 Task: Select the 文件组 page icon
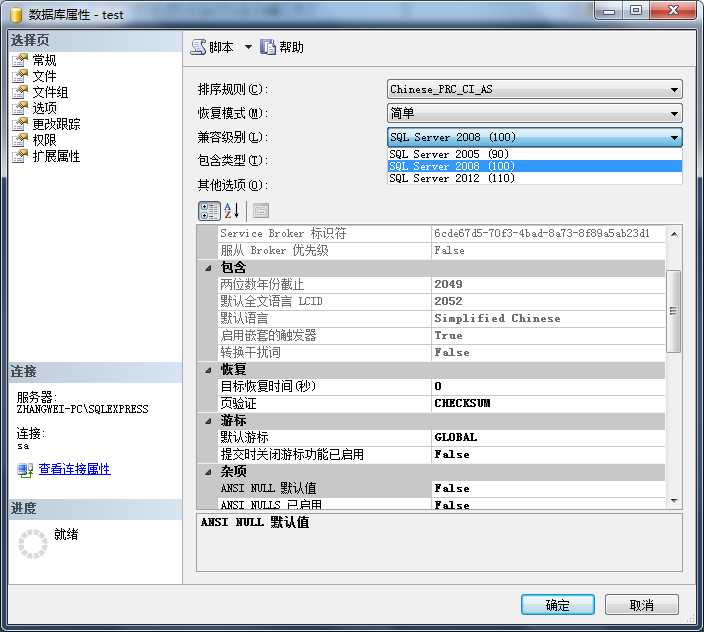click(20, 92)
